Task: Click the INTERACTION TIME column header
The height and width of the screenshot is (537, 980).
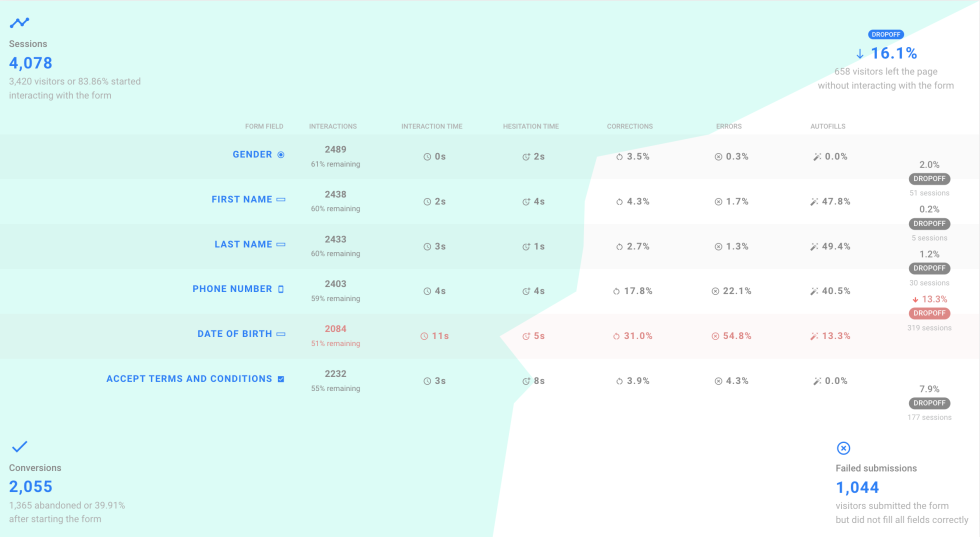Action: click(432, 126)
